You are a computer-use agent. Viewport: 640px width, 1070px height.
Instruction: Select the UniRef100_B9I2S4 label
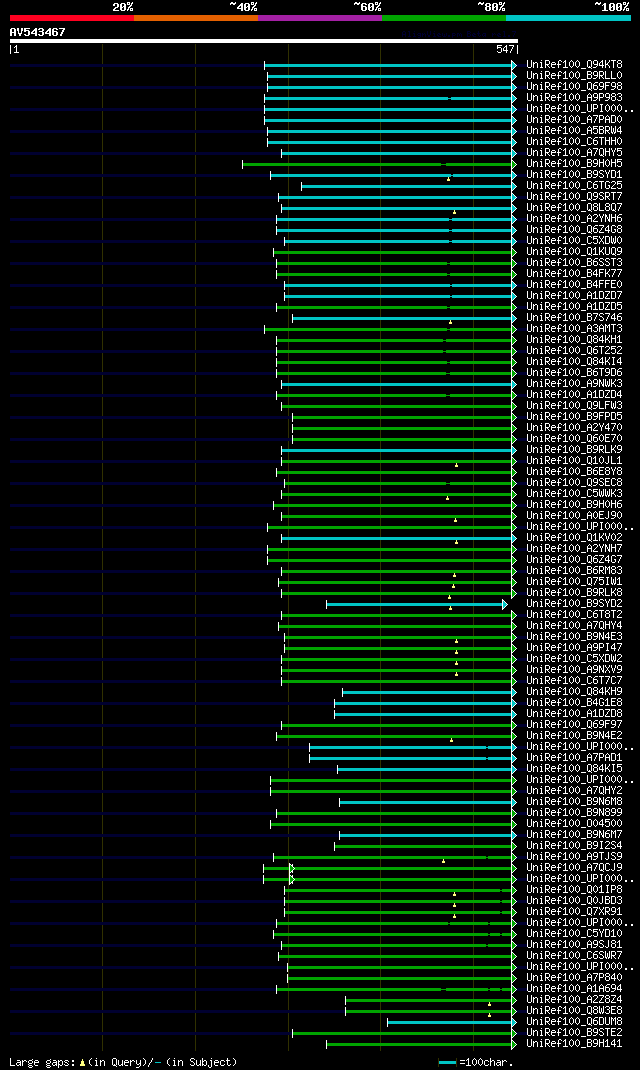point(574,845)
